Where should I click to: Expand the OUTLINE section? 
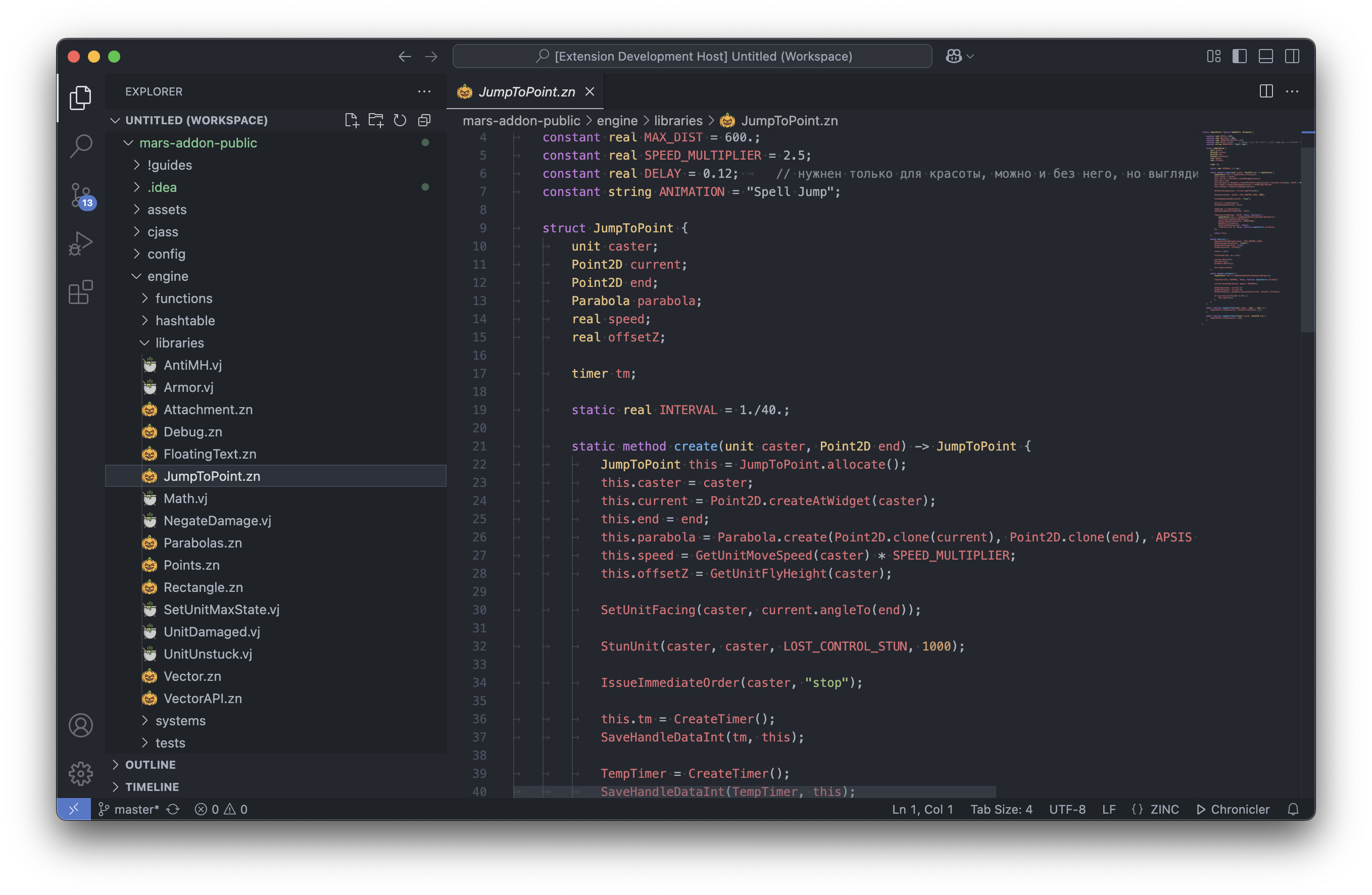click(x=151, y=765)
